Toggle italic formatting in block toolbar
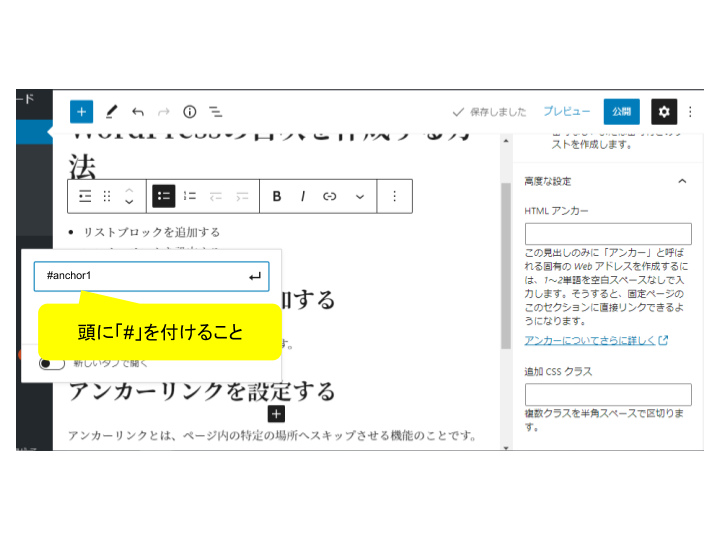 click(x=303, y=196)
